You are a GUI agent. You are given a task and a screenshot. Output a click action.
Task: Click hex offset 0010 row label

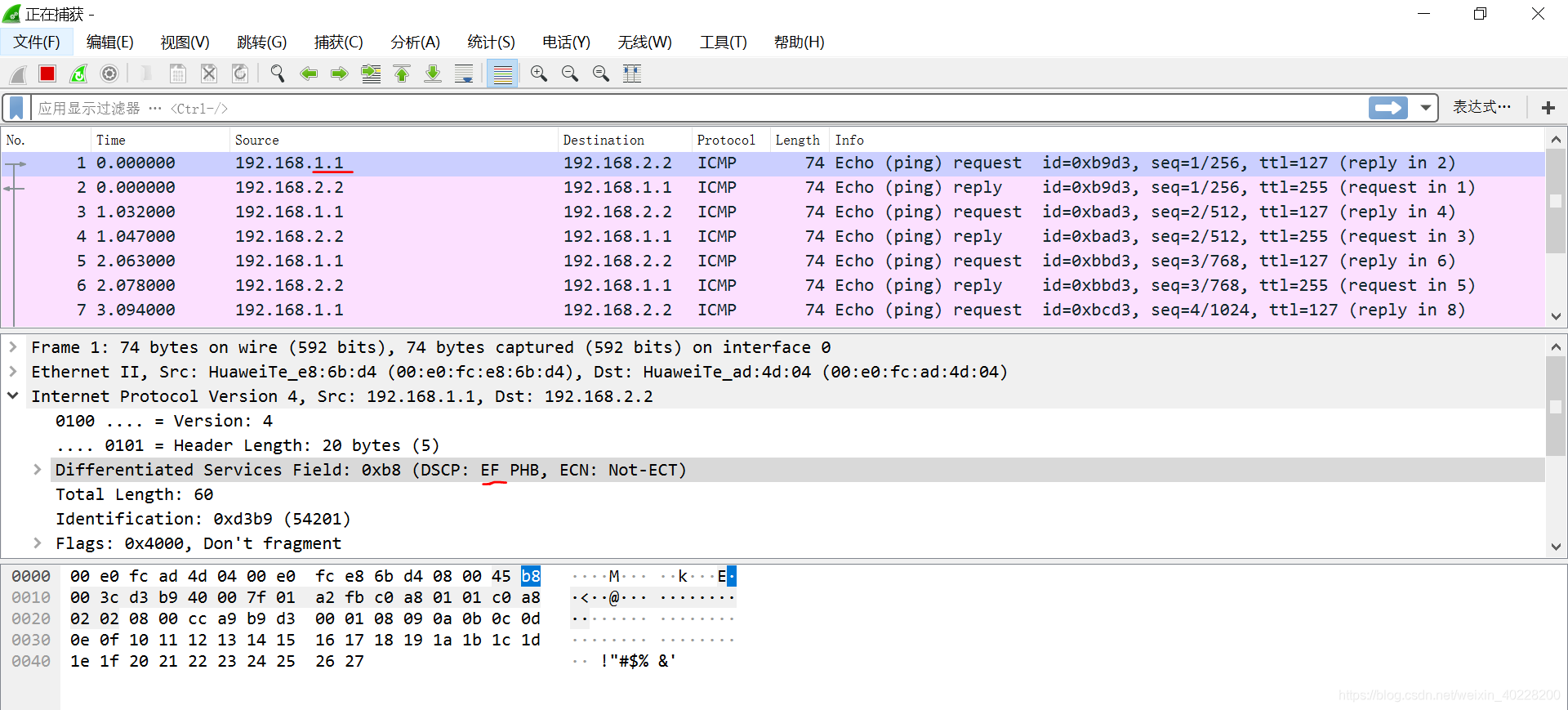31,597
